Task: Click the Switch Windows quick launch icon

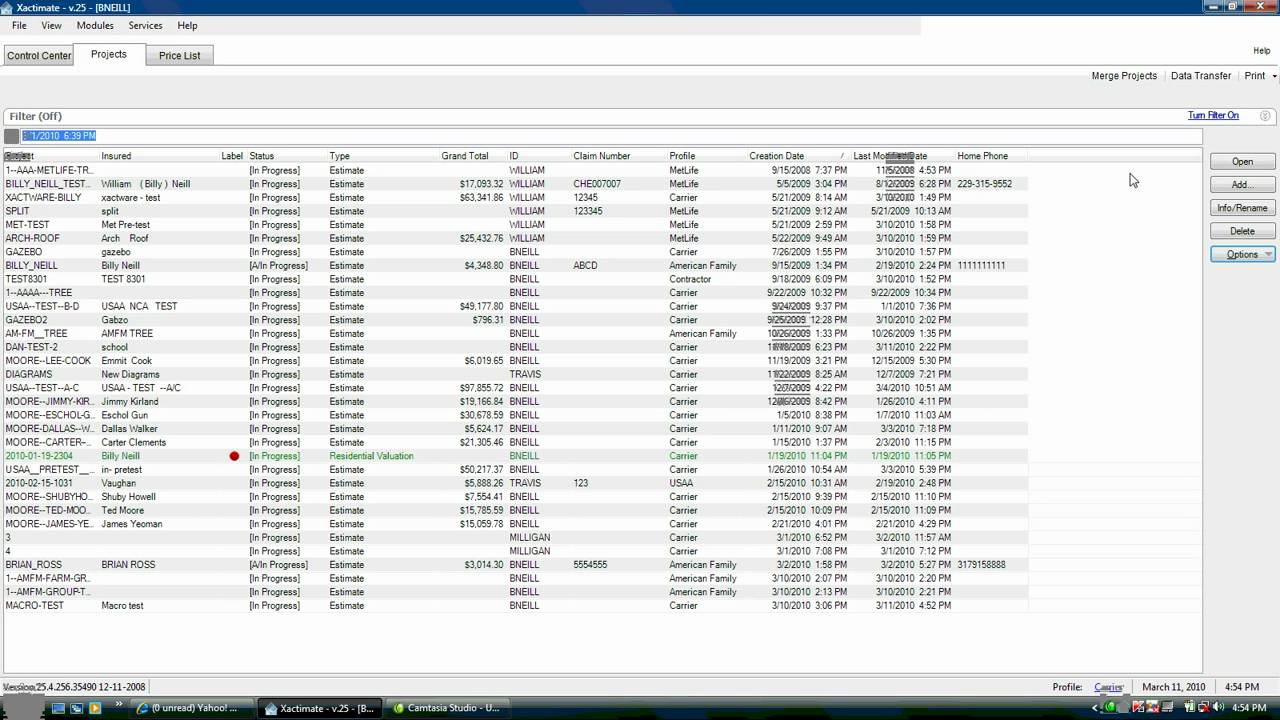Action: [x=77, y=708]
